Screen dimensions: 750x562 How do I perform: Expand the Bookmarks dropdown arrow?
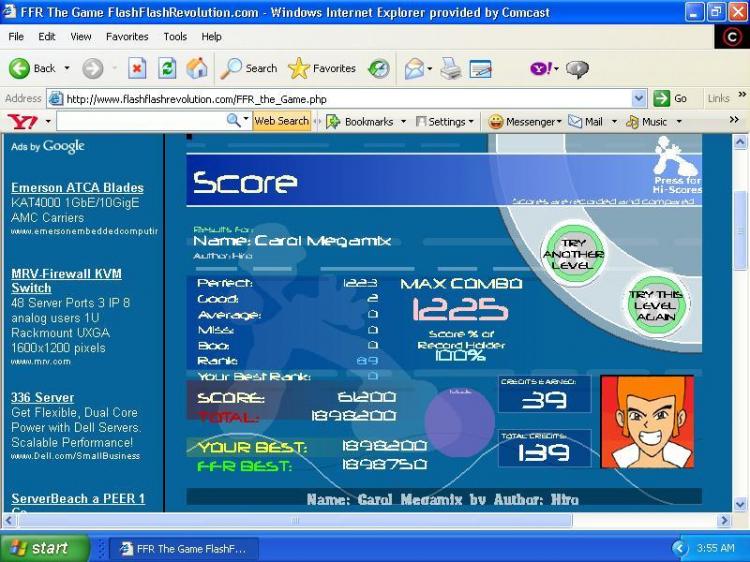tap(403, 121)
